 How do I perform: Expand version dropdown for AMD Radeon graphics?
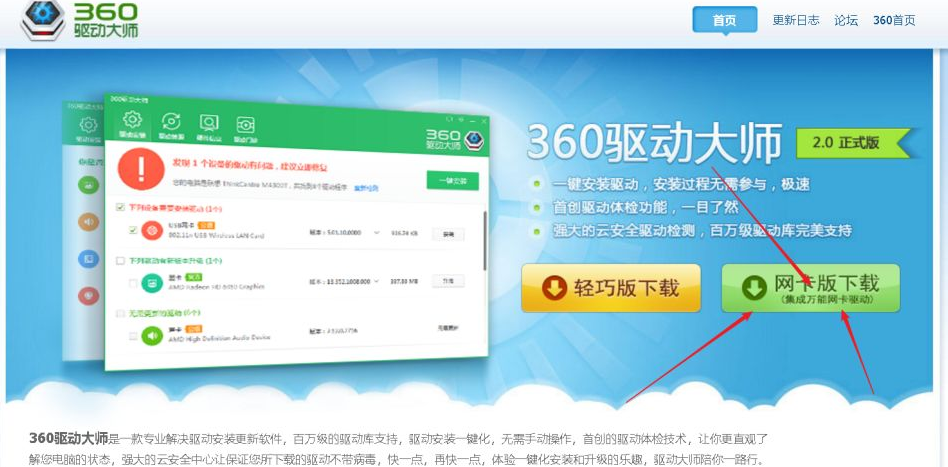[x=376, y=283]
